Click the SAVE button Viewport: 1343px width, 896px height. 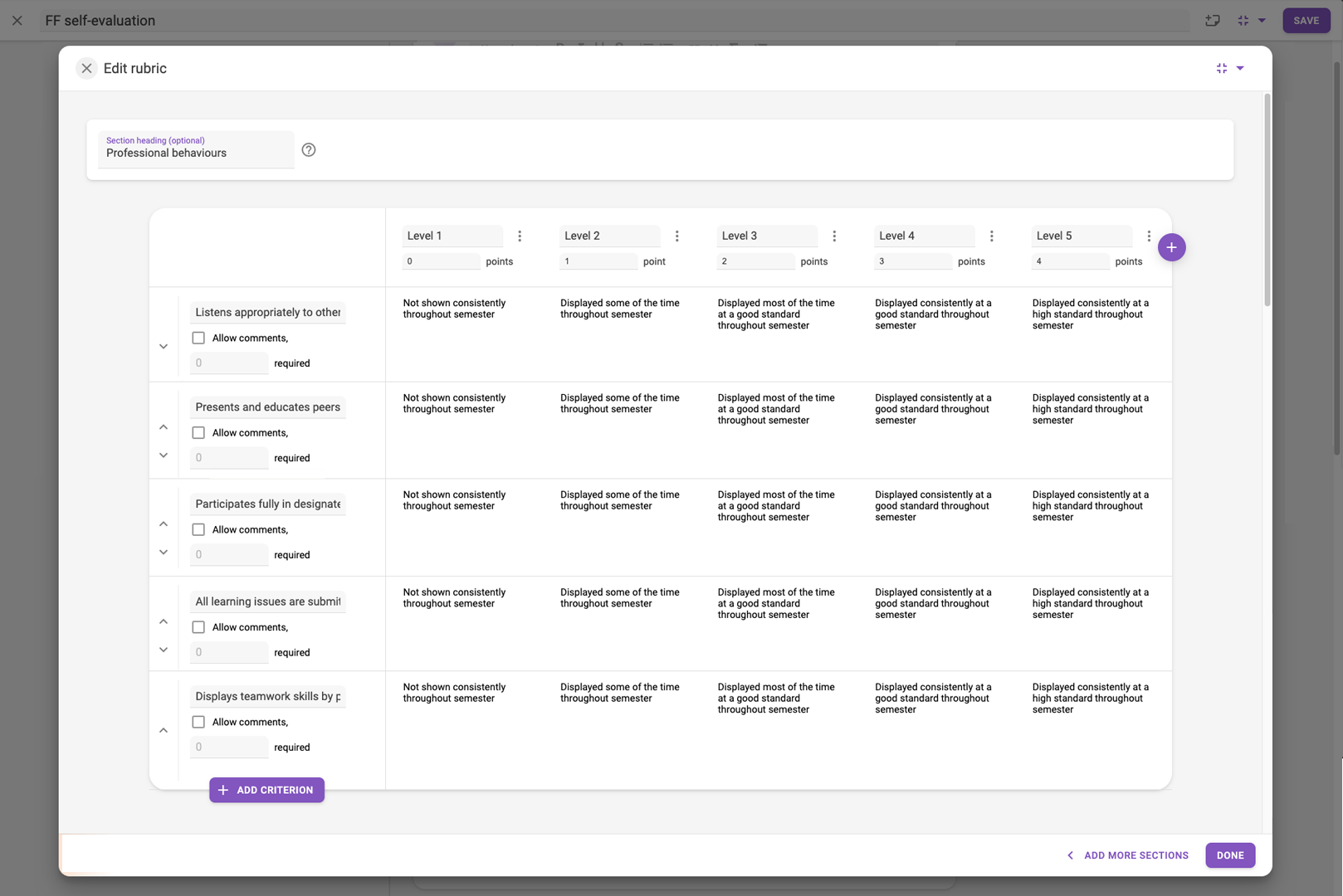click(x=1306, y=21)
